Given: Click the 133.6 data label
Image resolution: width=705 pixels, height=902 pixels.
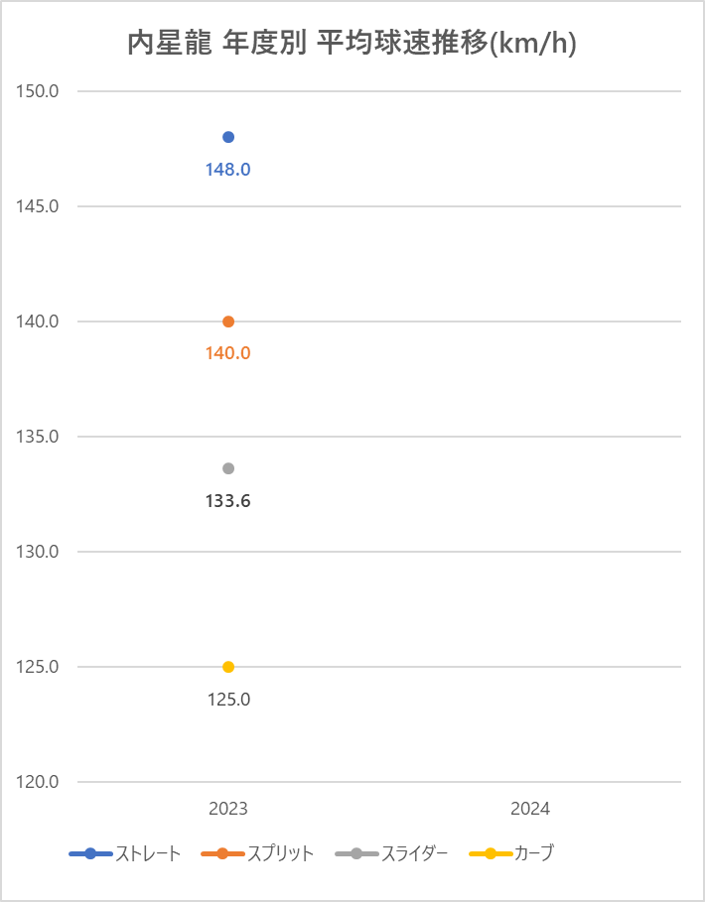Looking at the screenshot, I should pyautogui.click(x=228, y=501).
